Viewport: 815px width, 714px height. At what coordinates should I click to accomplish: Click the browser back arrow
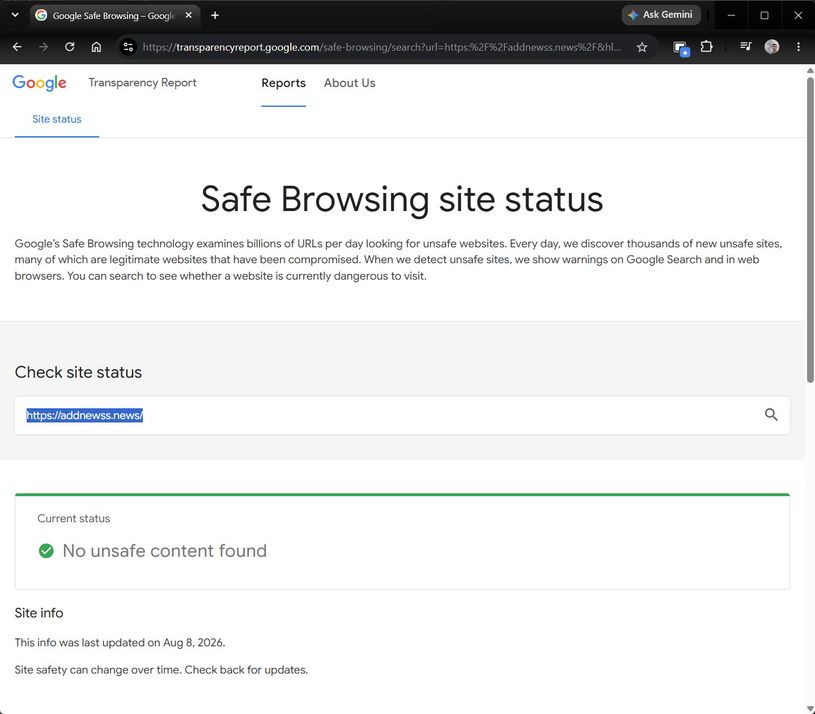(x=17, y=47)
